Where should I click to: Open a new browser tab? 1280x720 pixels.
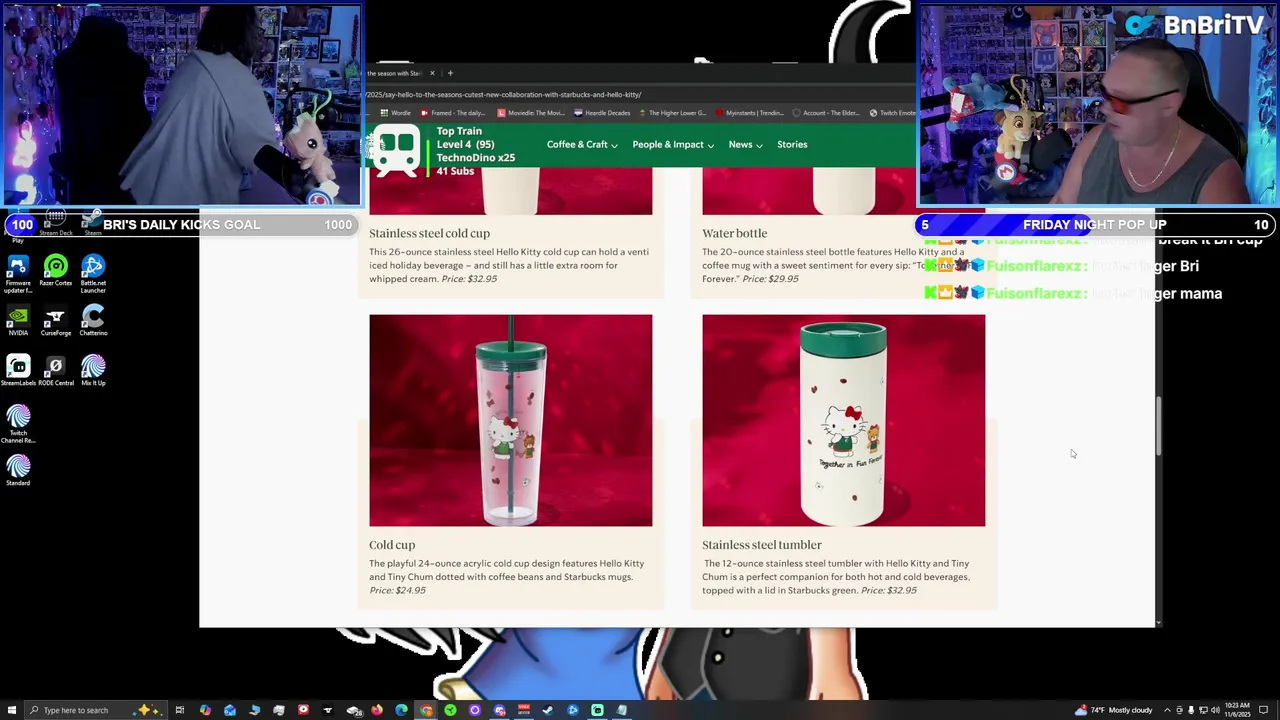450,73
